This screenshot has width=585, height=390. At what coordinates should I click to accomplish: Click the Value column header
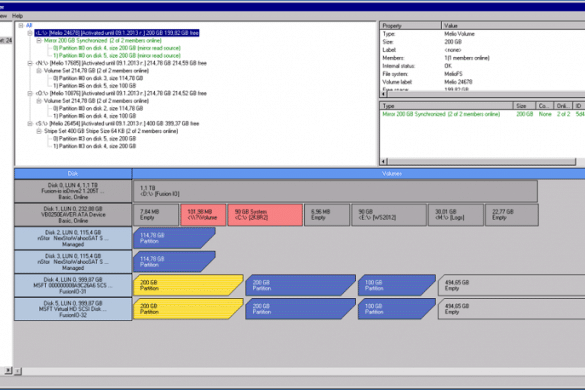coord(513,25)
